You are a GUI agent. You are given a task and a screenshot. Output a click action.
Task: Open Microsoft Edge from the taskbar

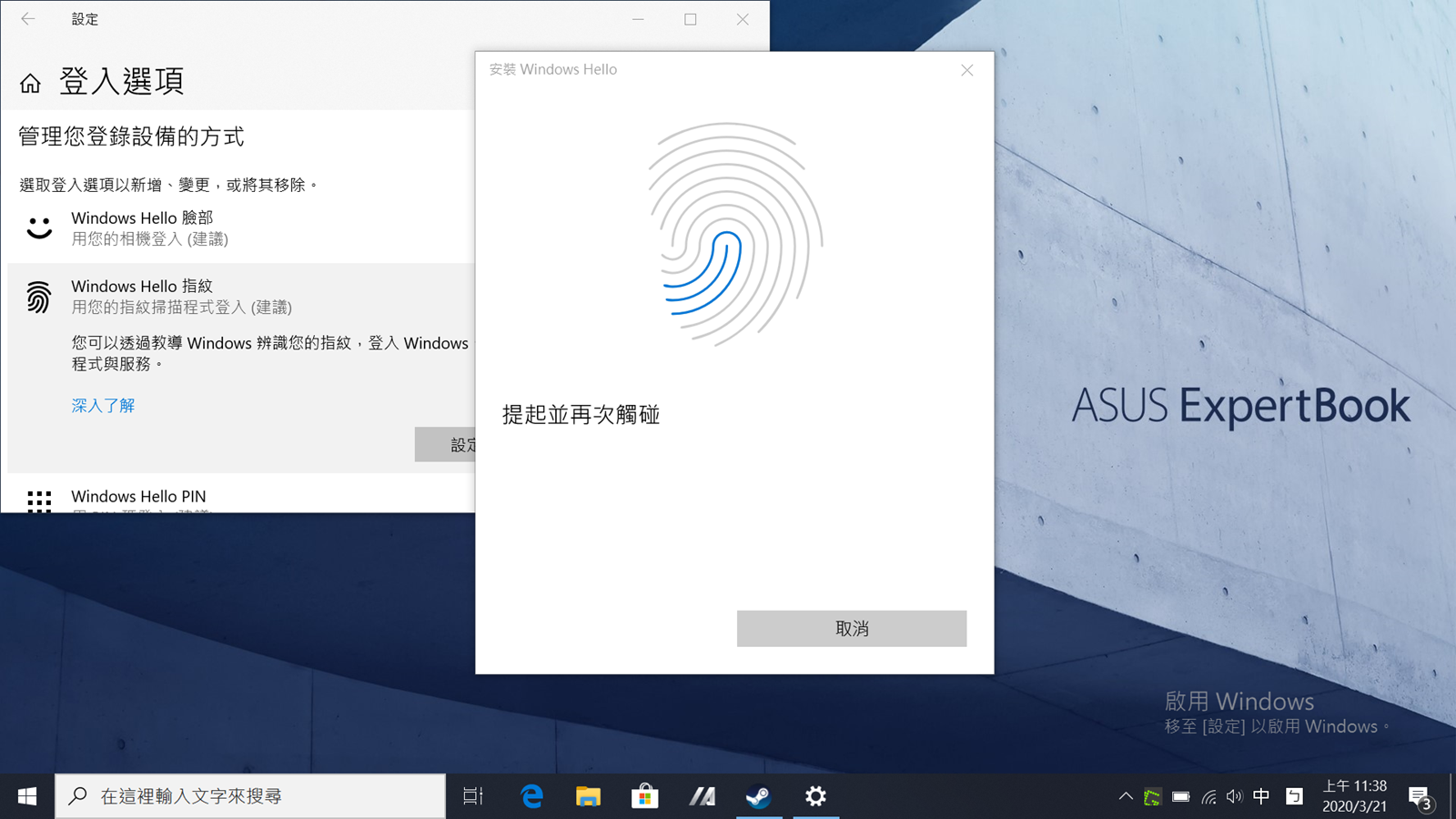pyautogui.click(x=531, y=795)
